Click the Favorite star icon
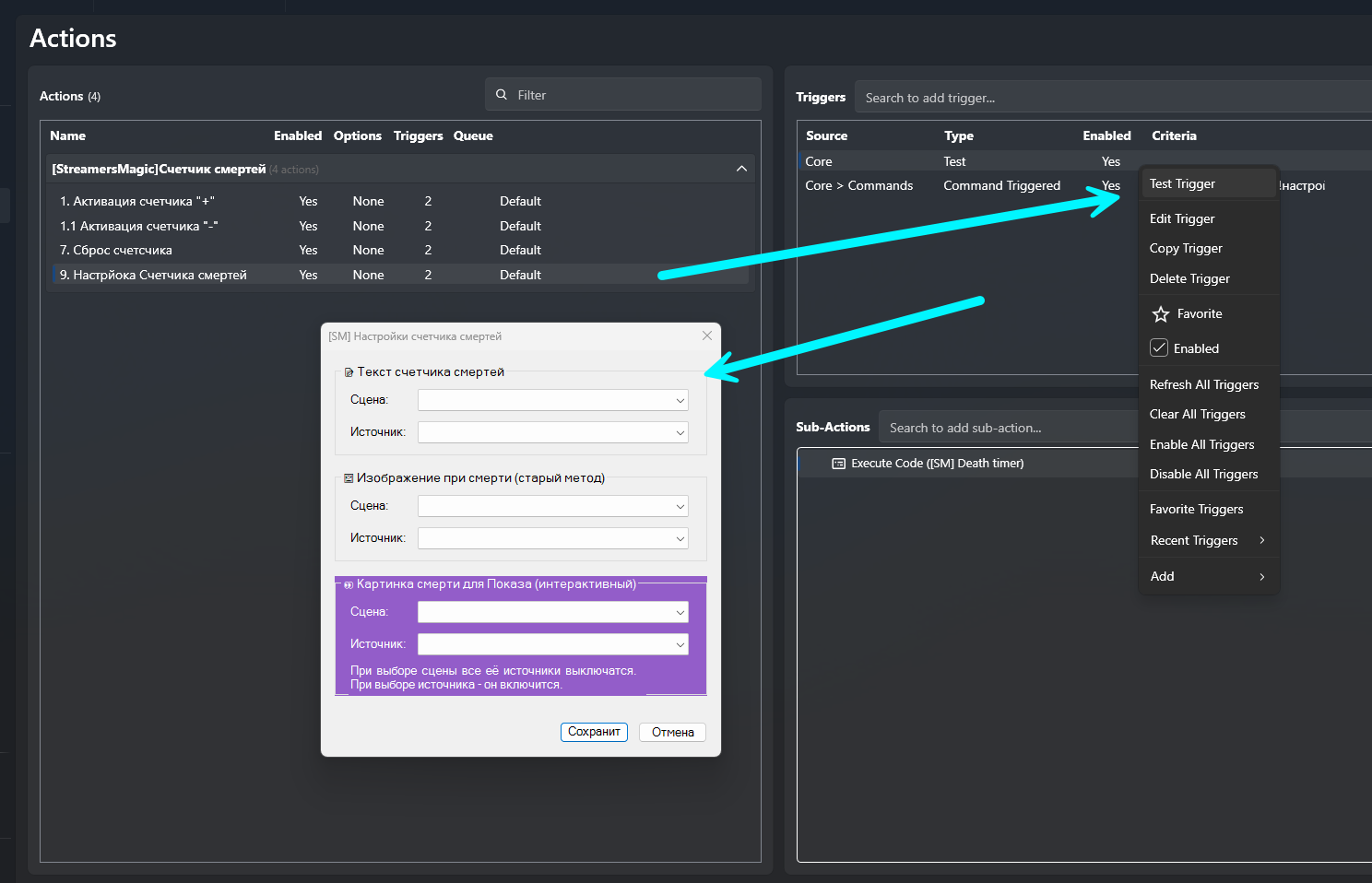 pyautogui.click(x=1161, y=314)
